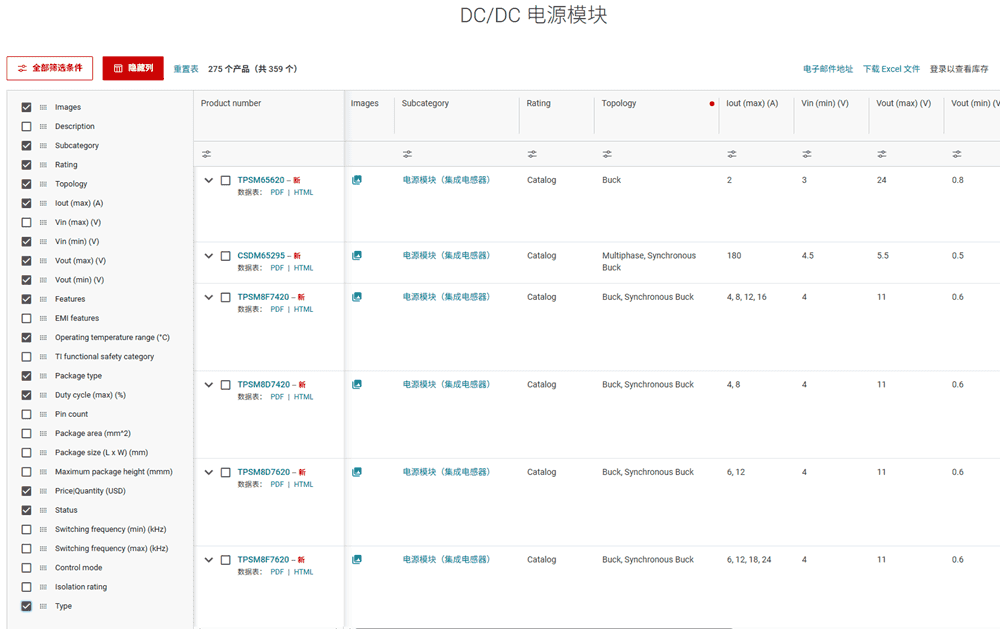
Task: Select the TPSM8D7420 row checkbox
Action: (225, 385)
